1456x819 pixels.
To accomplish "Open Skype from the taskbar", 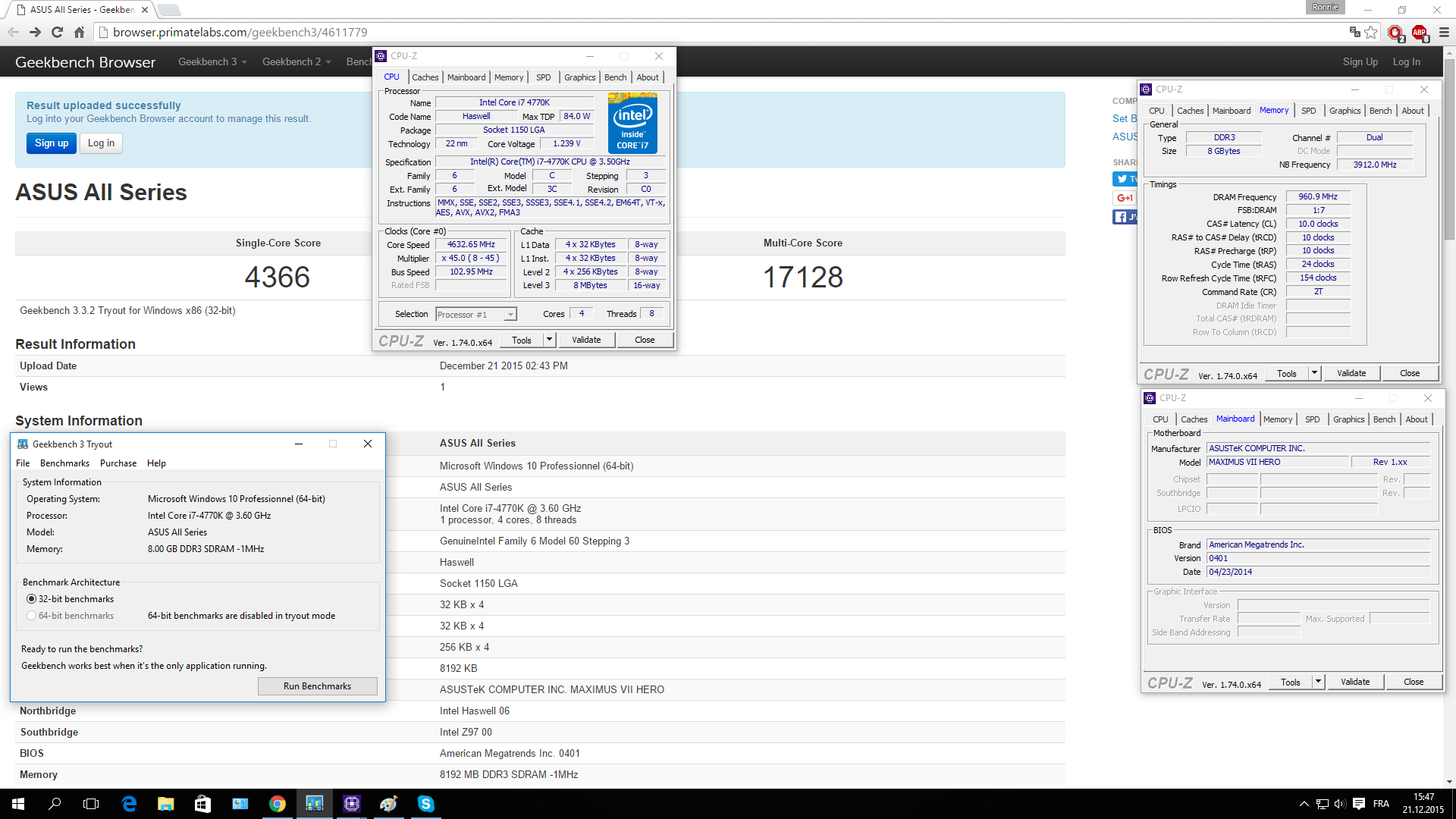I will point(426,804).
